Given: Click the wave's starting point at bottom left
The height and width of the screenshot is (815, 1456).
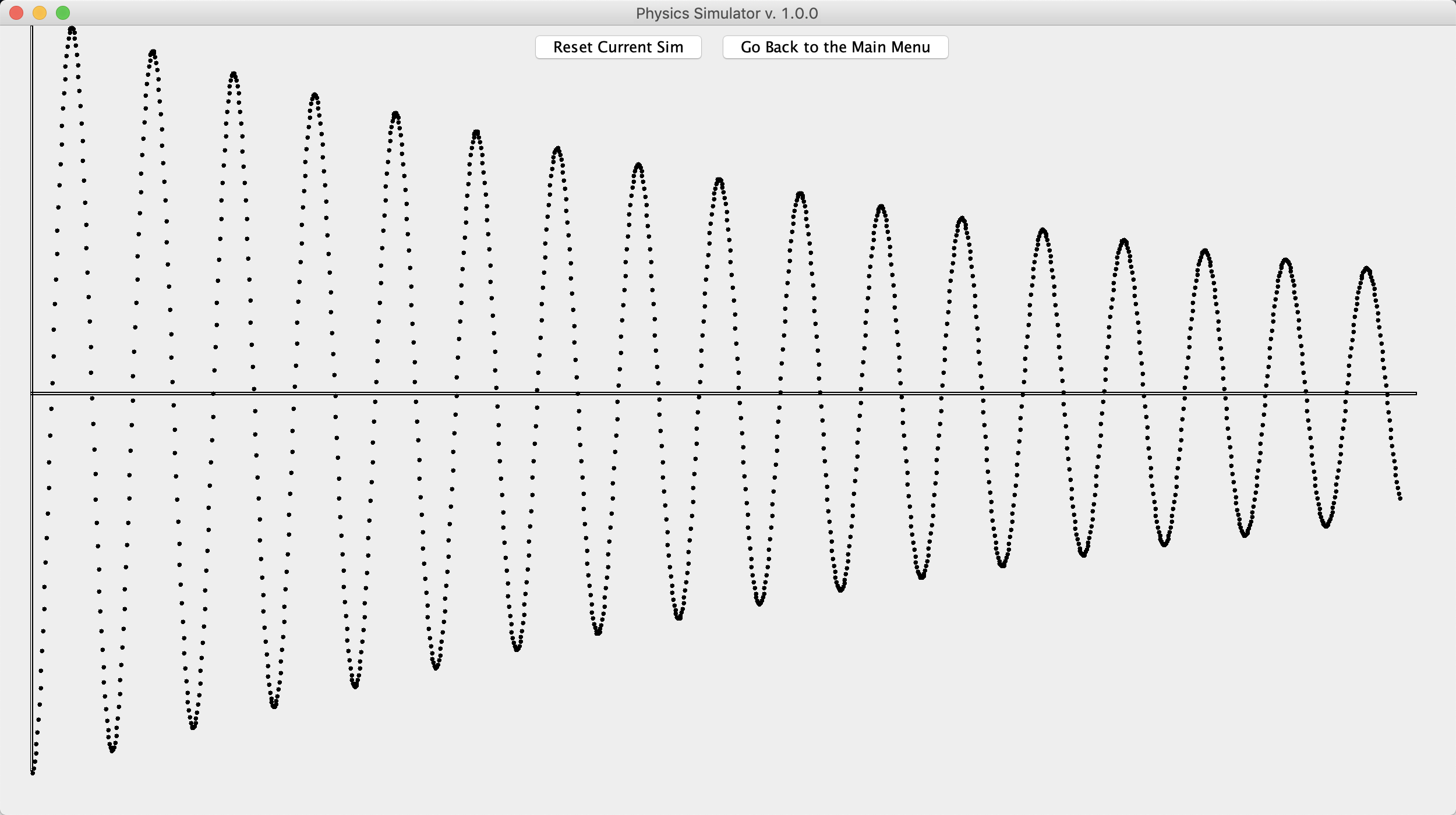Looking at the screenshot, I should 33,773.
